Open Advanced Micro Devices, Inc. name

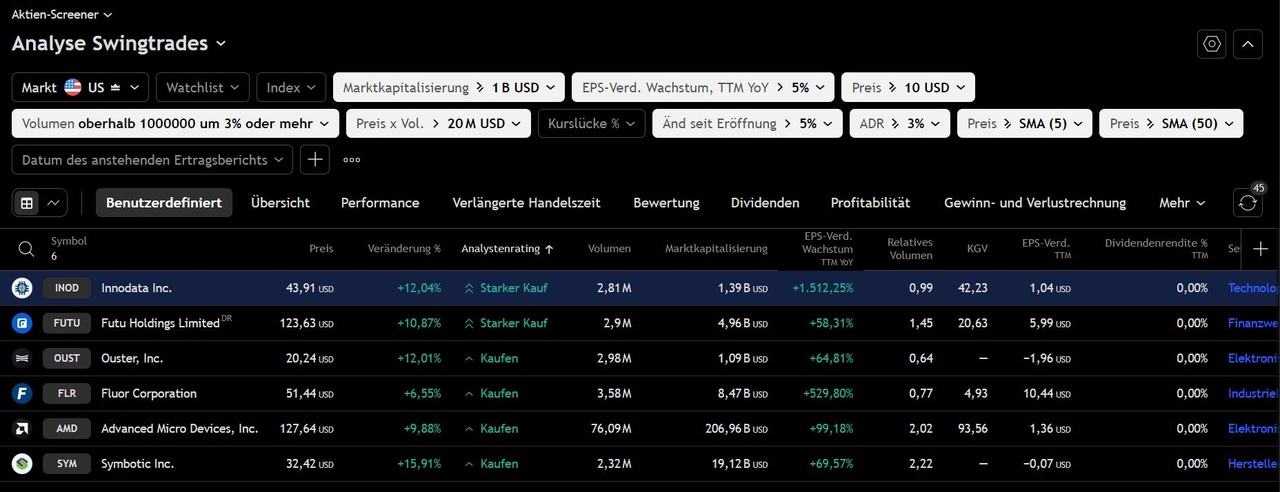click(179, 428)
